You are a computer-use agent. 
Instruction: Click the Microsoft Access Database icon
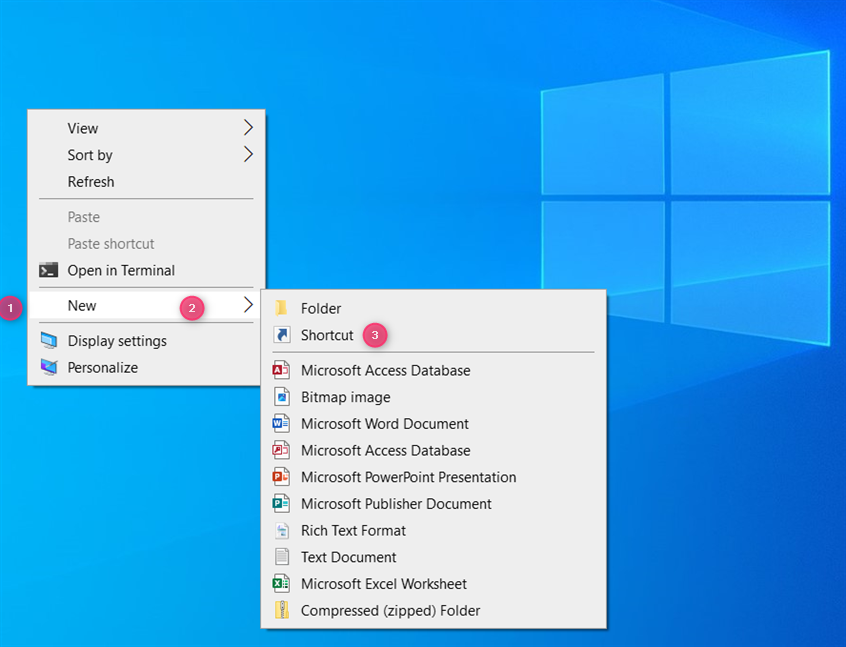pos(284,370)
